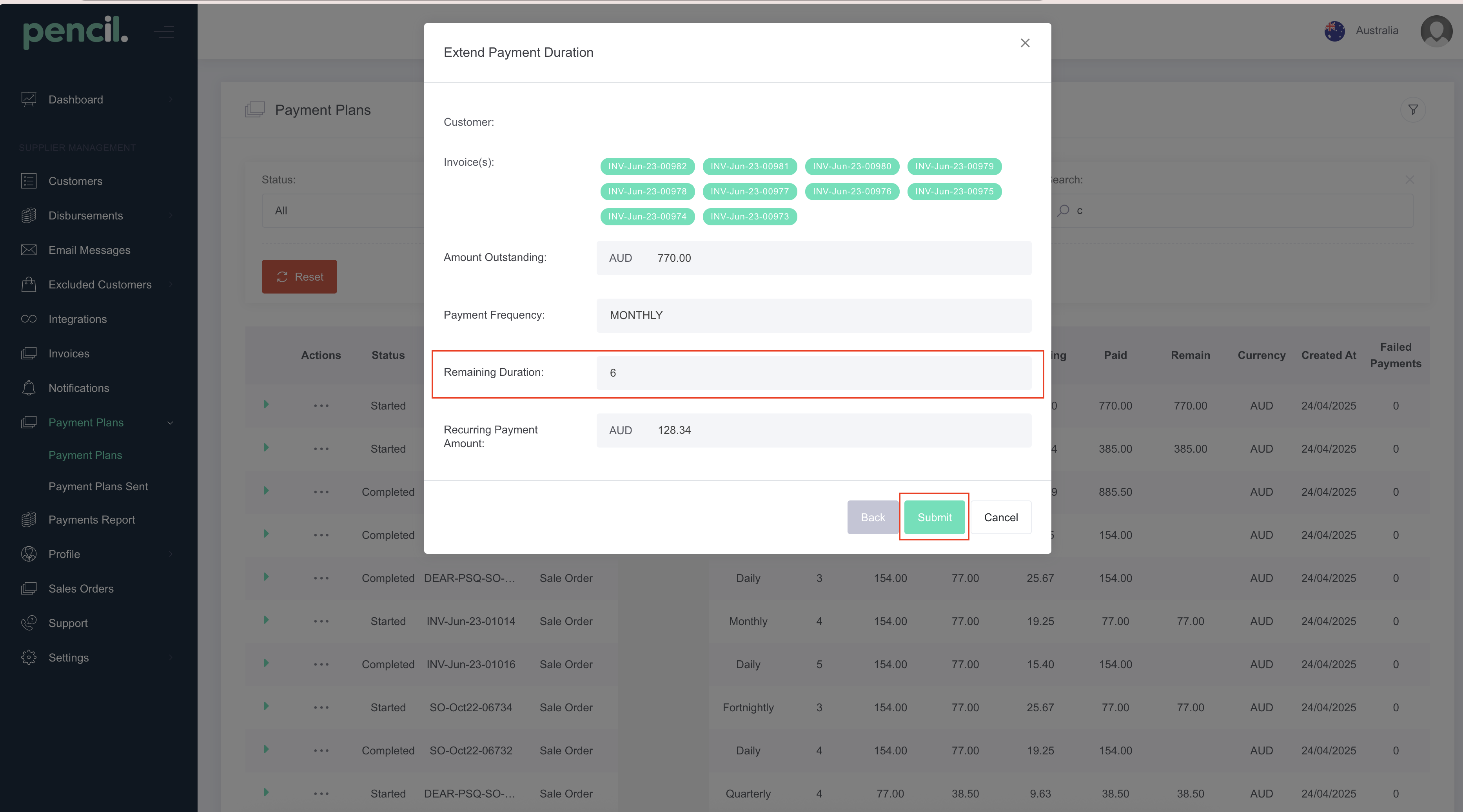This screenshot has width=1463, height=812.
Task: Click the Australia flag icon
Action: coord(1335,31)
